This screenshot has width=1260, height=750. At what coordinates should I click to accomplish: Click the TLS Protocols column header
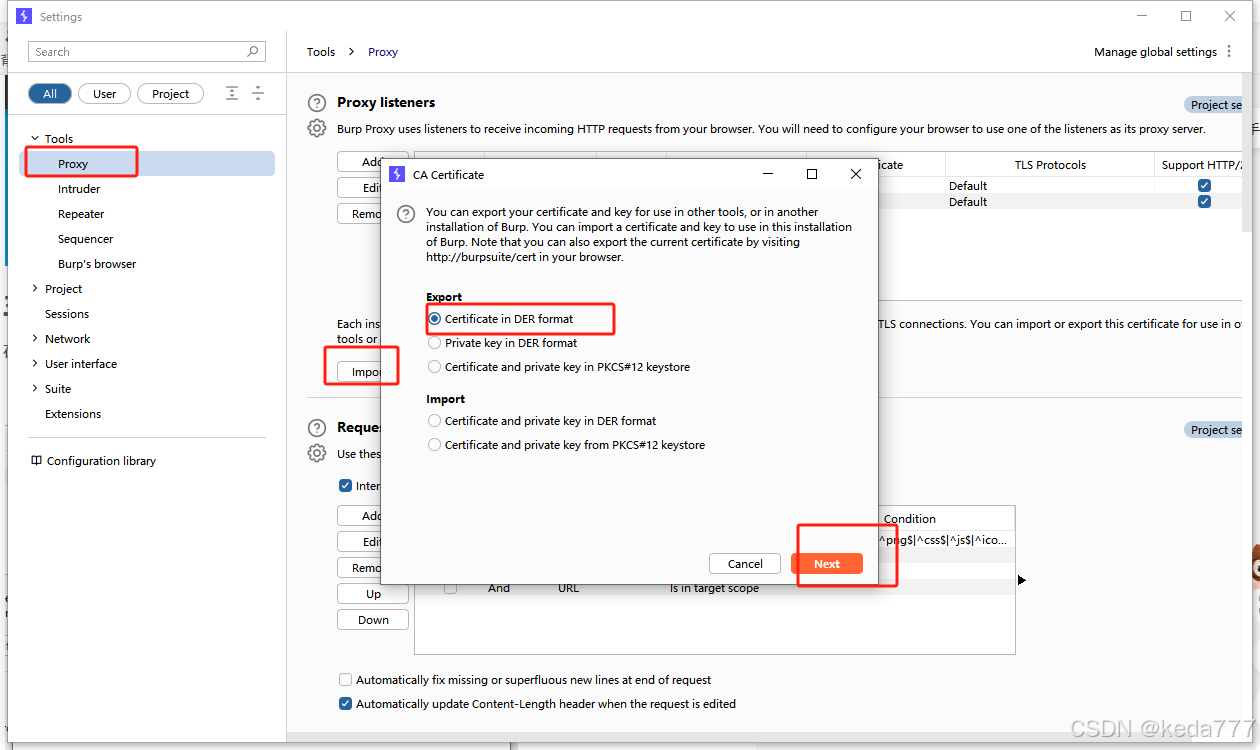pos(1050,165)
